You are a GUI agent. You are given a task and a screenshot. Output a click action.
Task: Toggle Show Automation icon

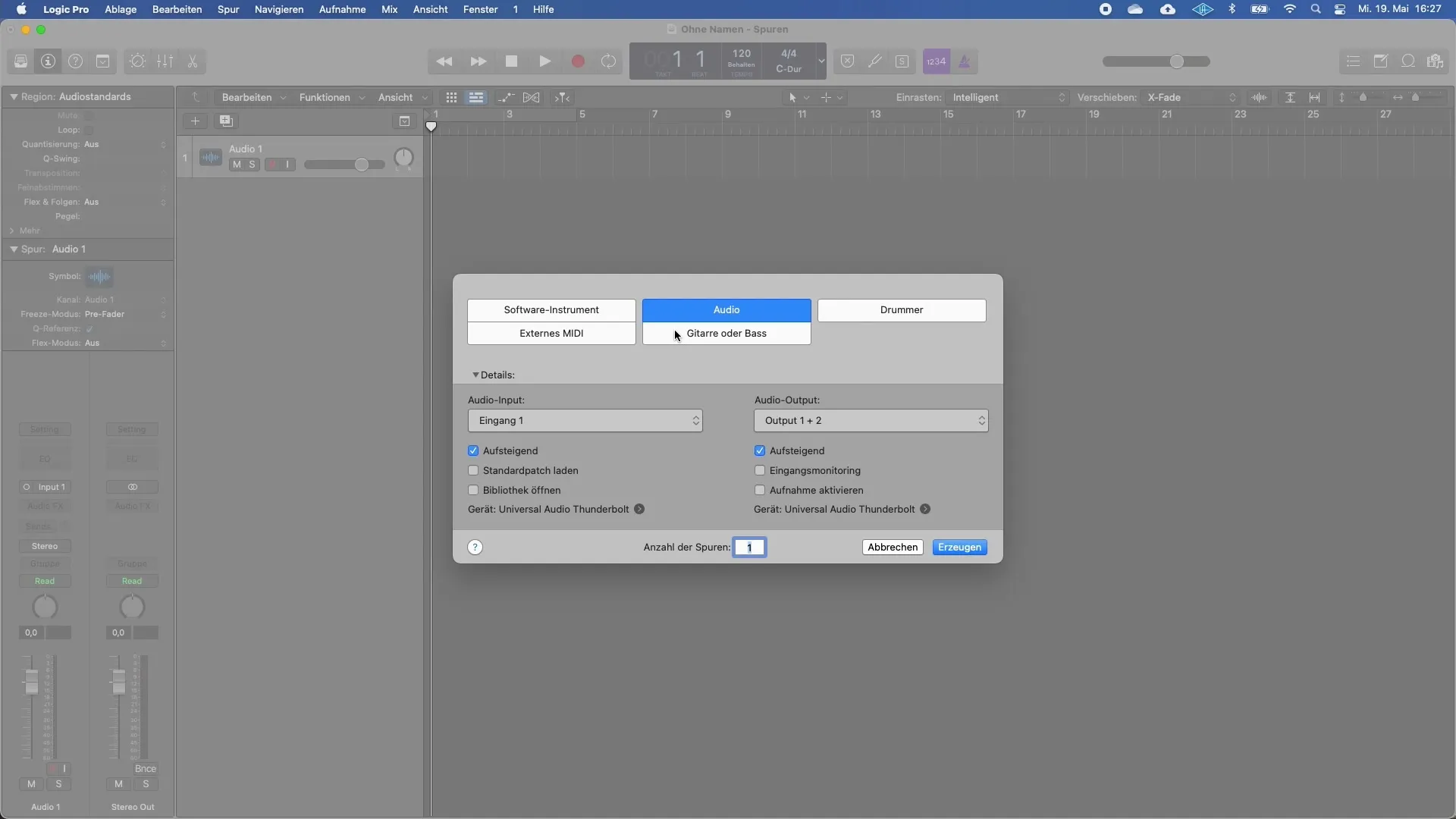point(505,97)
